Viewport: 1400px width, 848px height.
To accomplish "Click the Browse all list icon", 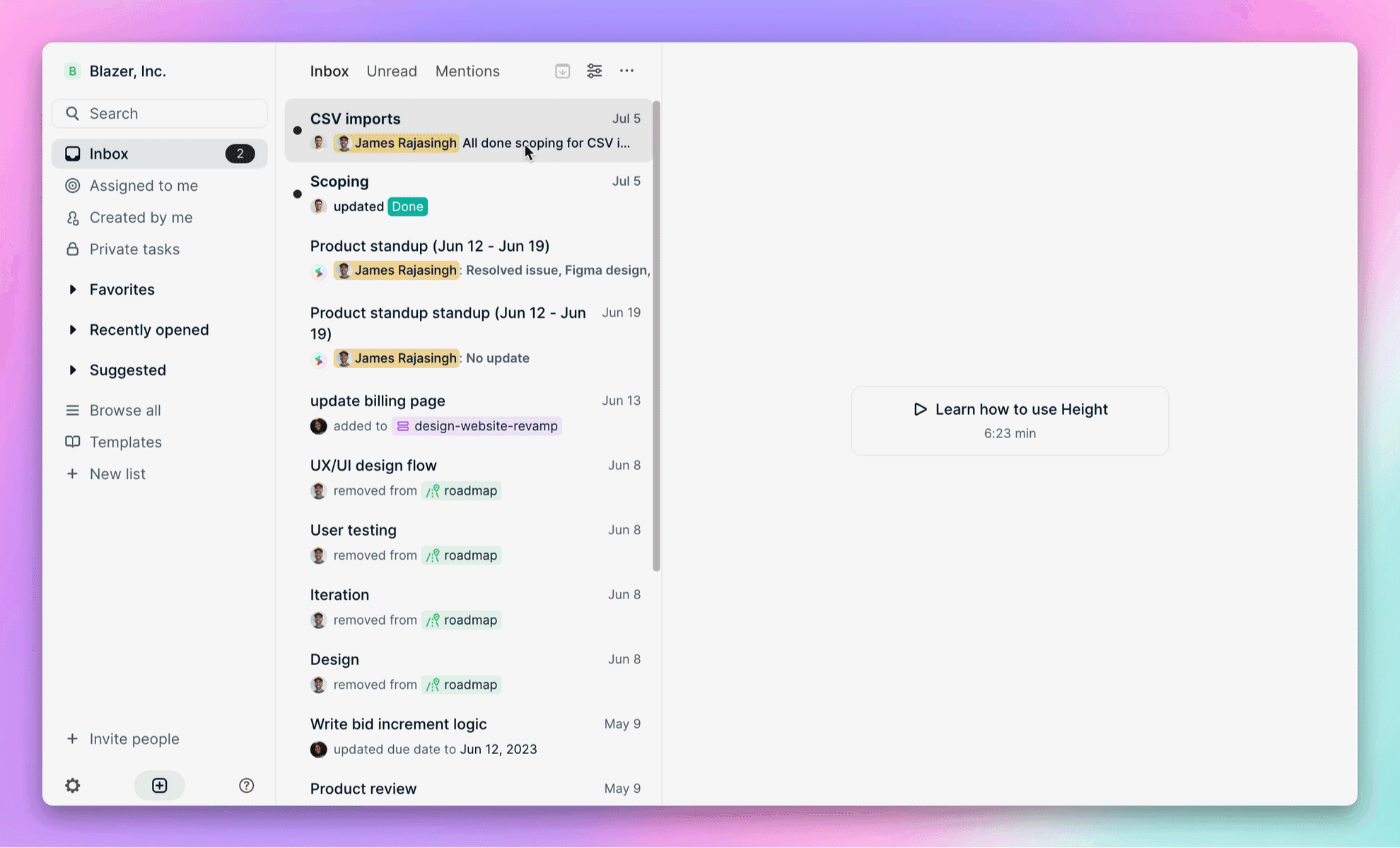I will coord(72,410).
